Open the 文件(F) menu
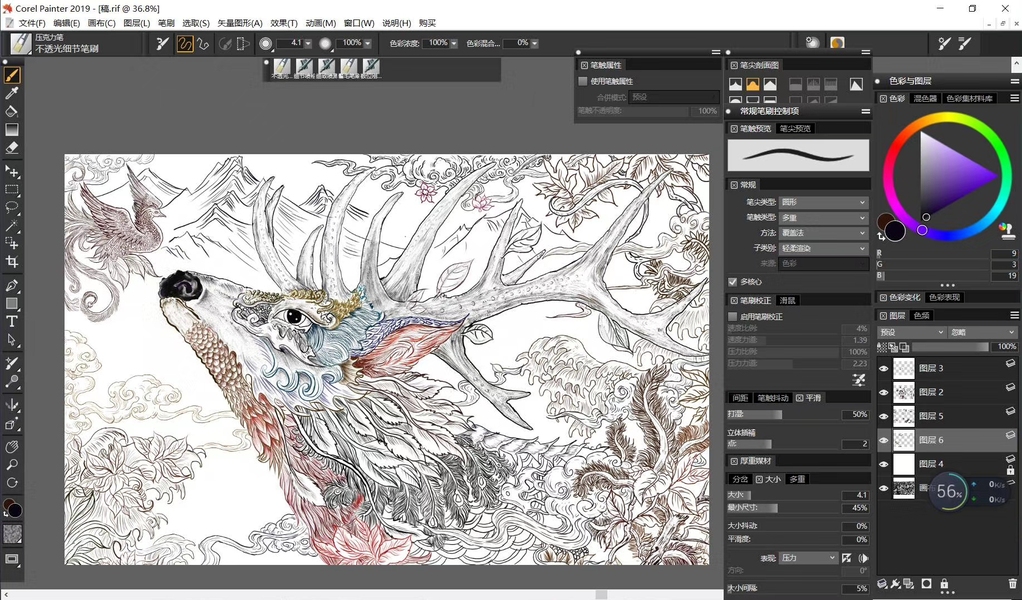 32,23
